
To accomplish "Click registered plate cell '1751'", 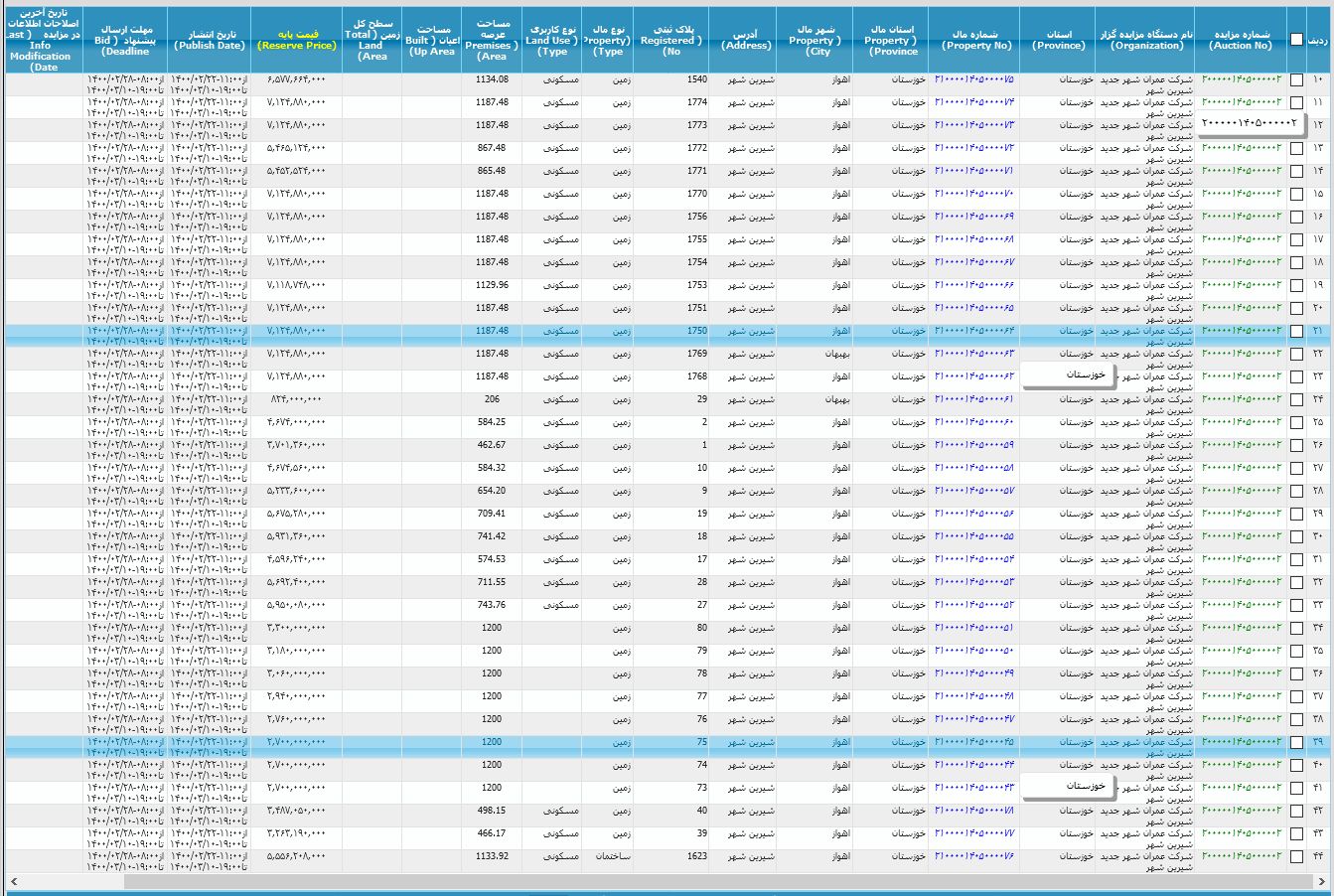I will (x=697, y=308).
